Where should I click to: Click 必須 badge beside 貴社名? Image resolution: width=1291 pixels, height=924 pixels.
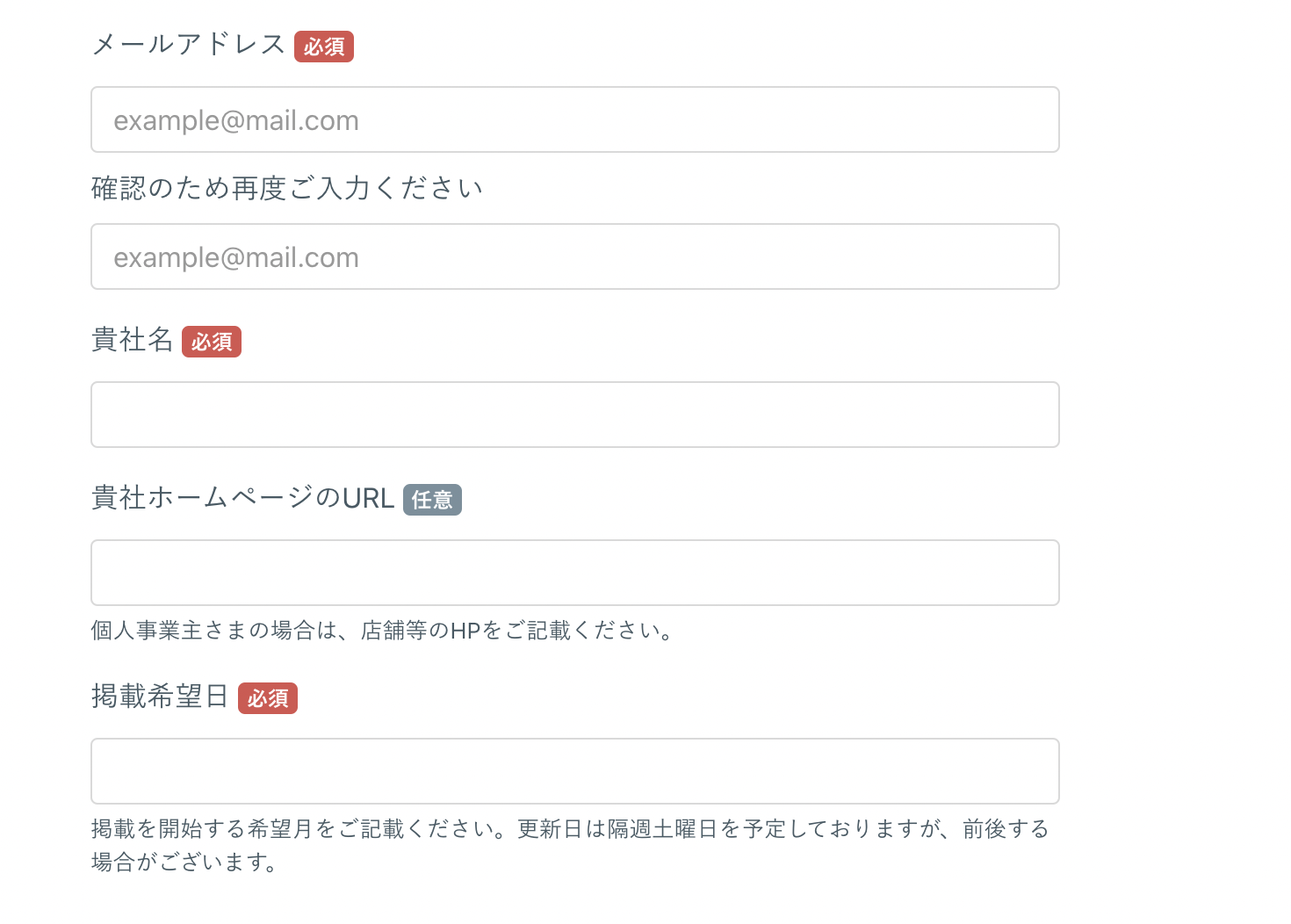click(212, 342)
